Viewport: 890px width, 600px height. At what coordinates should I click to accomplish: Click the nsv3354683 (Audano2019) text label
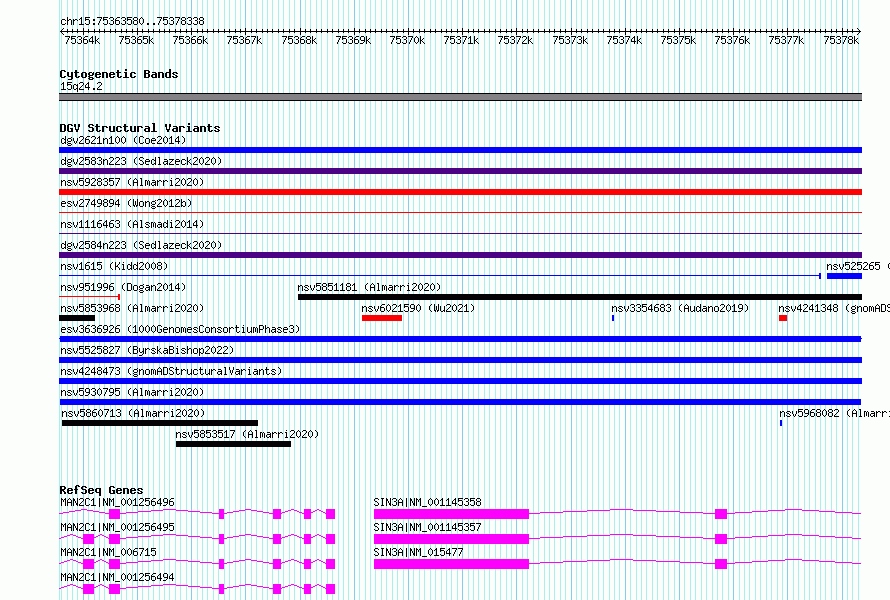(680, 308)
